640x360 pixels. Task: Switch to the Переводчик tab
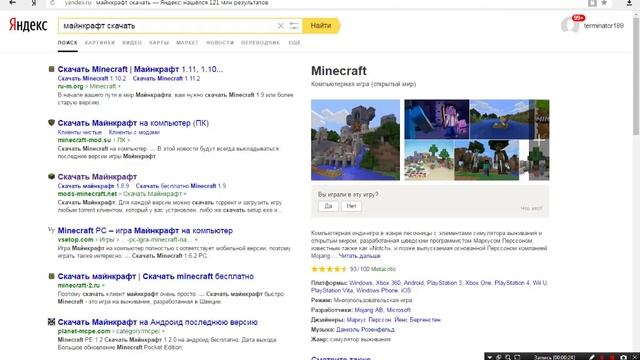click(x=260, y=42)
